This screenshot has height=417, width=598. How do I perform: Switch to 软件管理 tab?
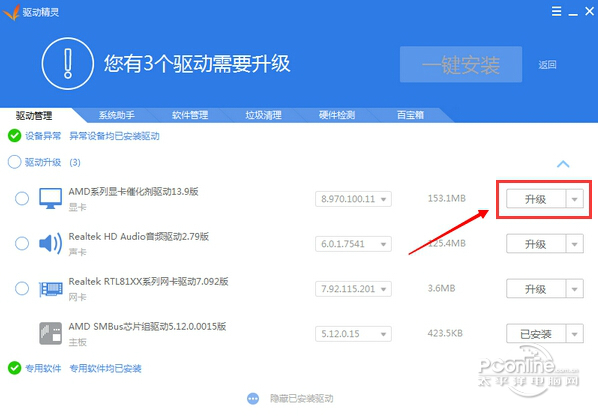pos(190,115)
